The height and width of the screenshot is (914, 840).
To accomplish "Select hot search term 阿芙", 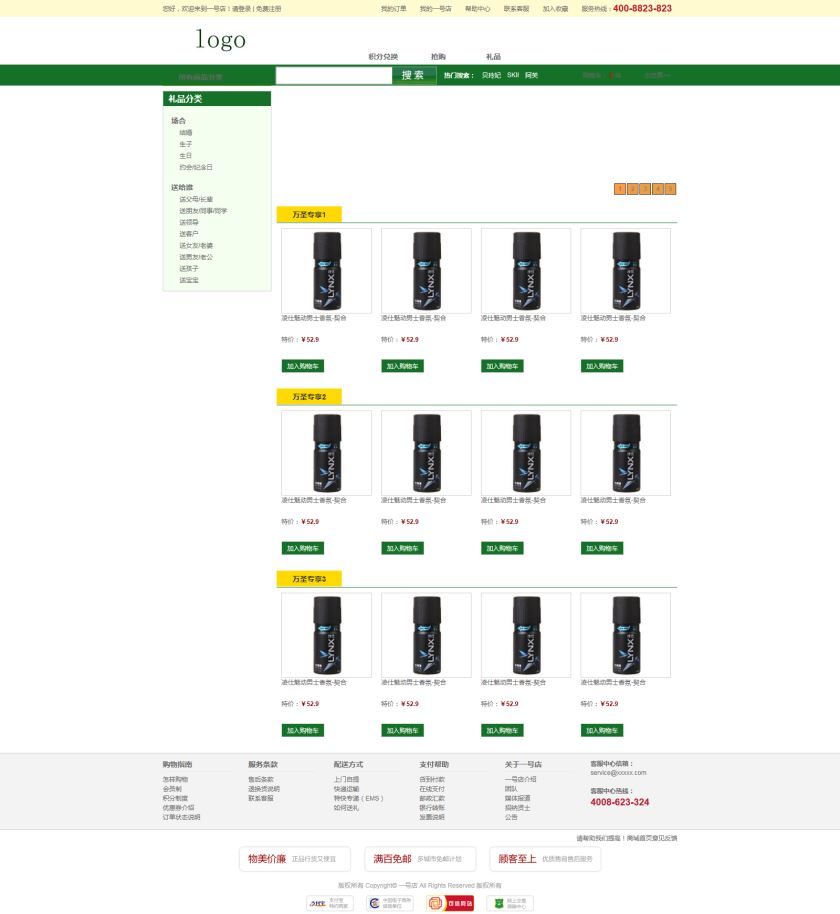I will pyautogui.click(x=531, y=75).
